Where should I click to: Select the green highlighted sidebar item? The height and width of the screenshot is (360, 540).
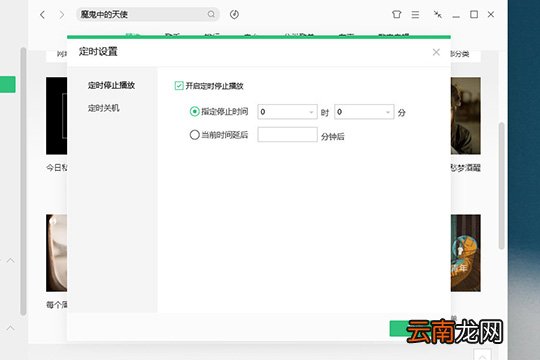[8, 84]
